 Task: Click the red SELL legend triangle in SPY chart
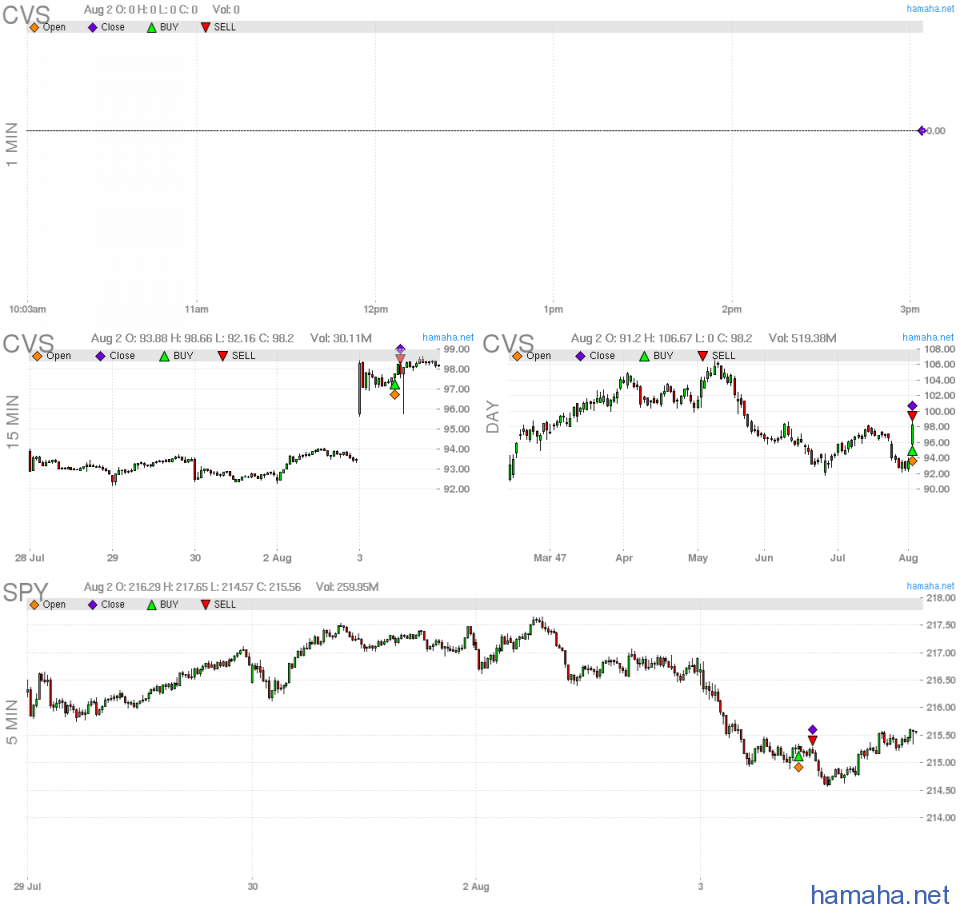(x=206, y=605)
